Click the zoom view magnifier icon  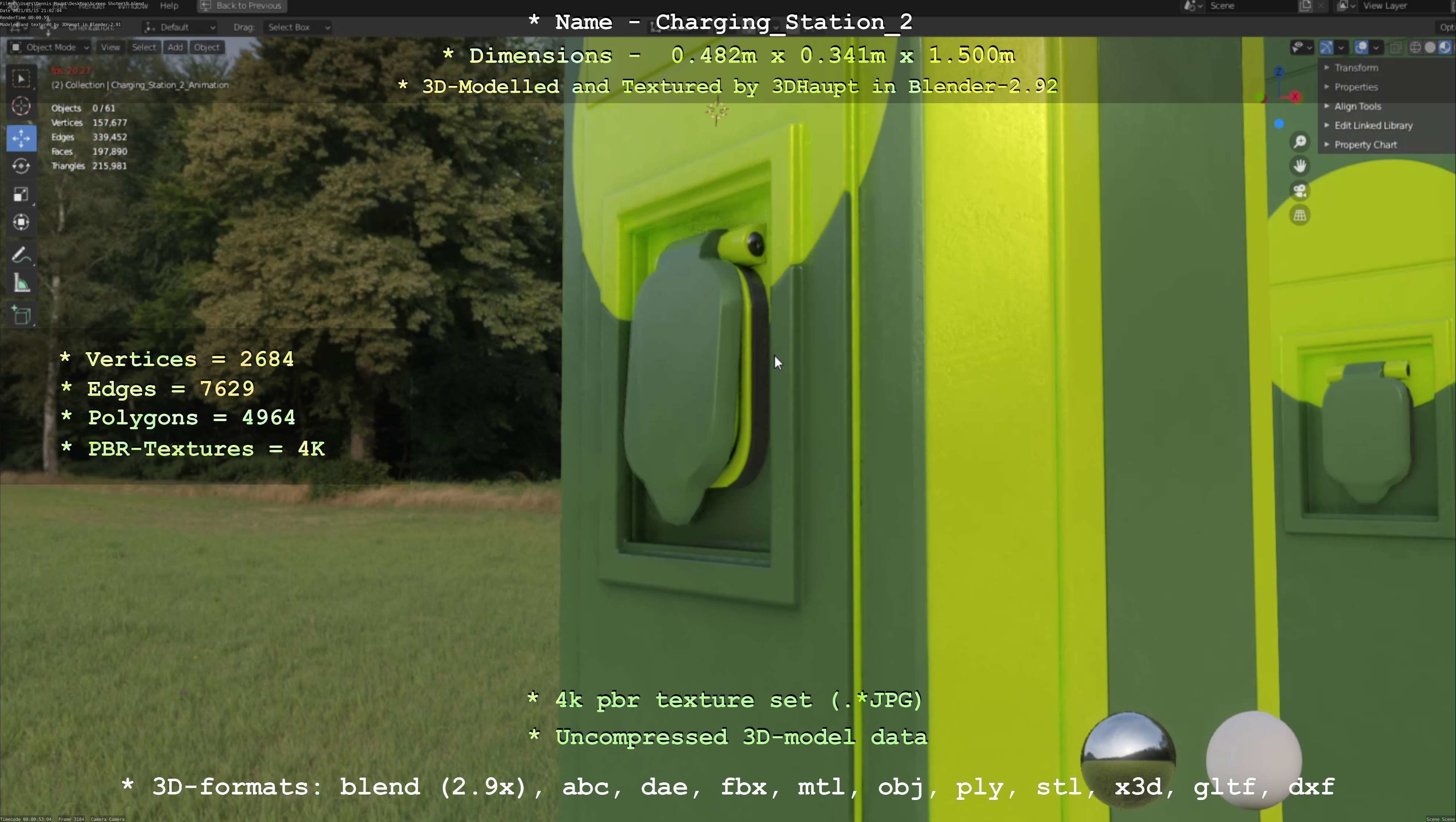tap(1300, 142)
